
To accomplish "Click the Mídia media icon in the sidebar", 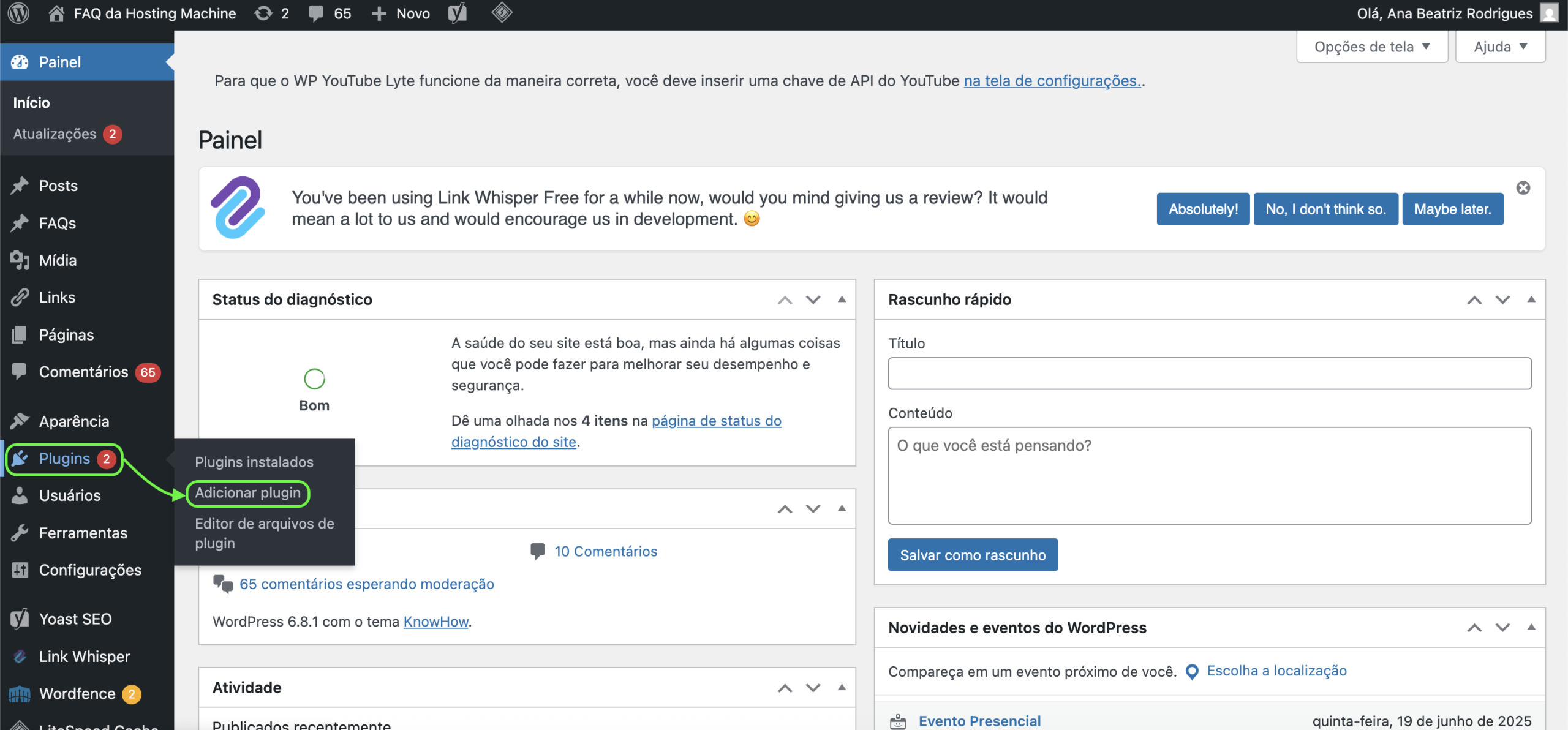I will 20,260.
